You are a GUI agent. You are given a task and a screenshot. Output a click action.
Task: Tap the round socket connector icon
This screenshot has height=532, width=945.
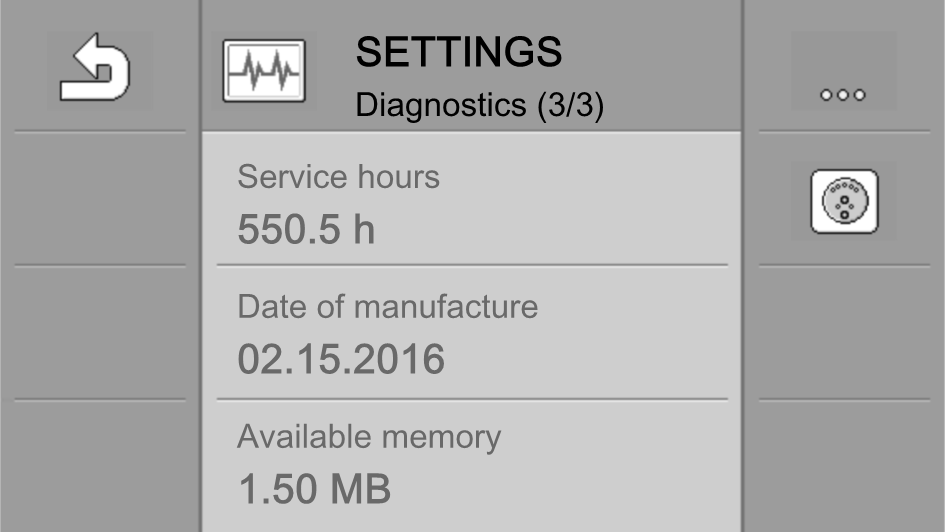844,202
